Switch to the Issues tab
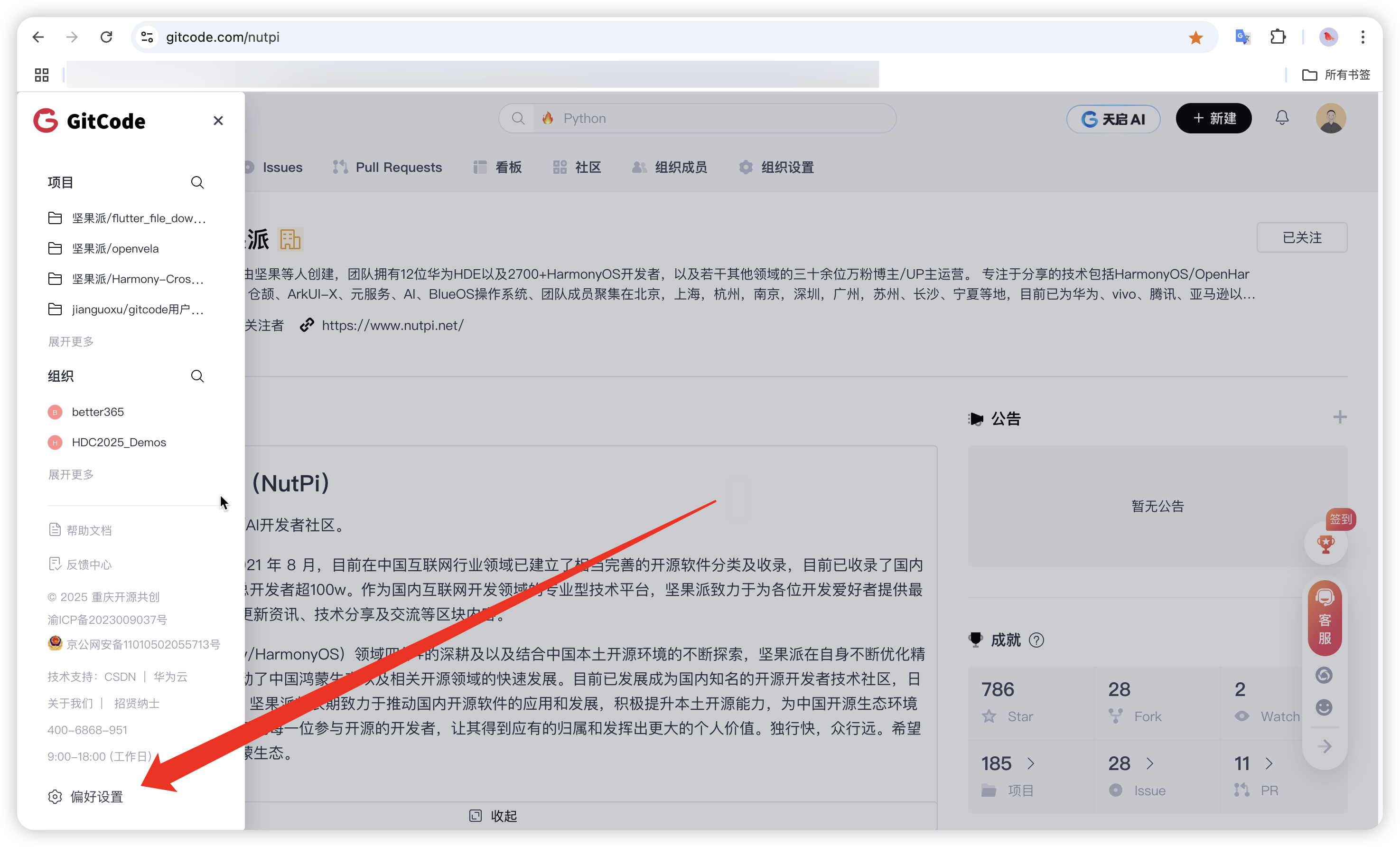The image size is (1400, 847). click(x=273, y=167)
